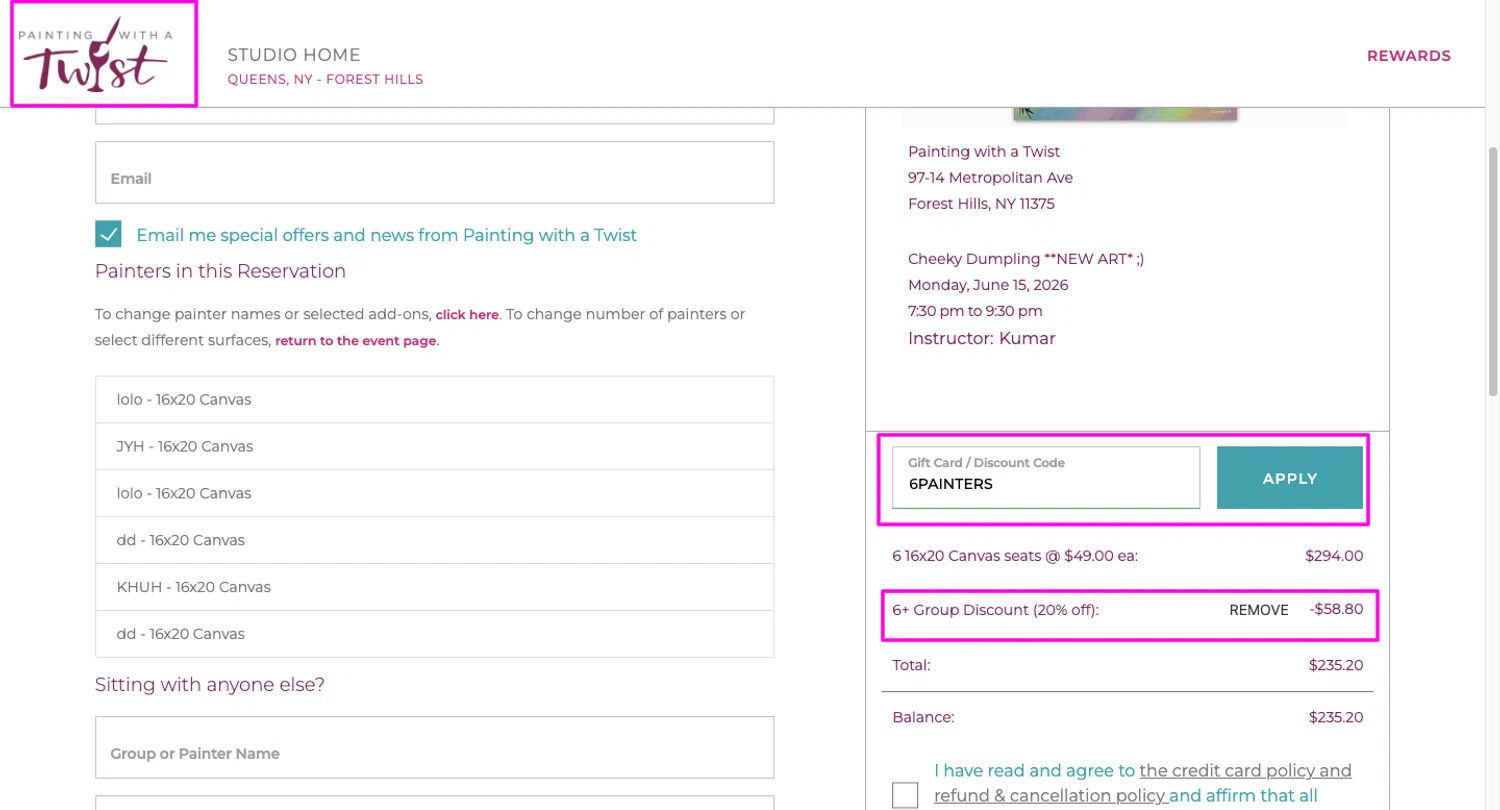Click the 'Forest Hills, NY 11375' address line

981,204
